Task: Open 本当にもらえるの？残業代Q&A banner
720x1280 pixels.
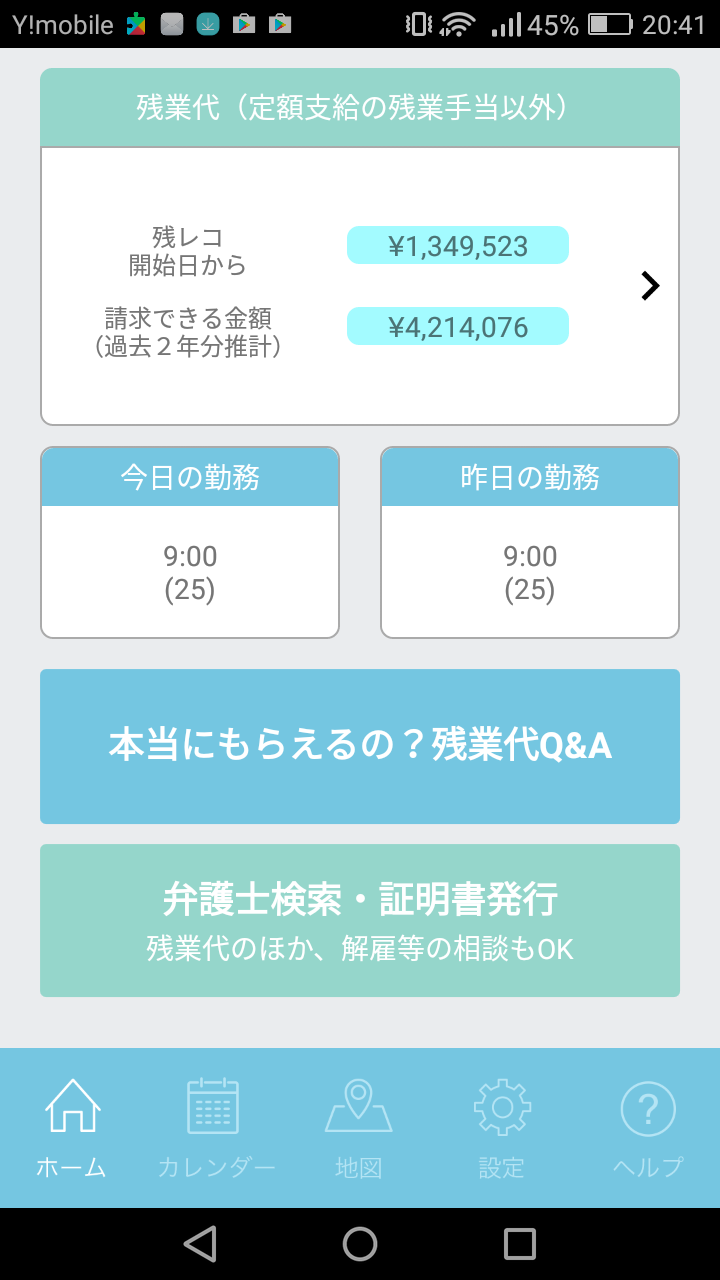Action: click(x=360, y=746)
